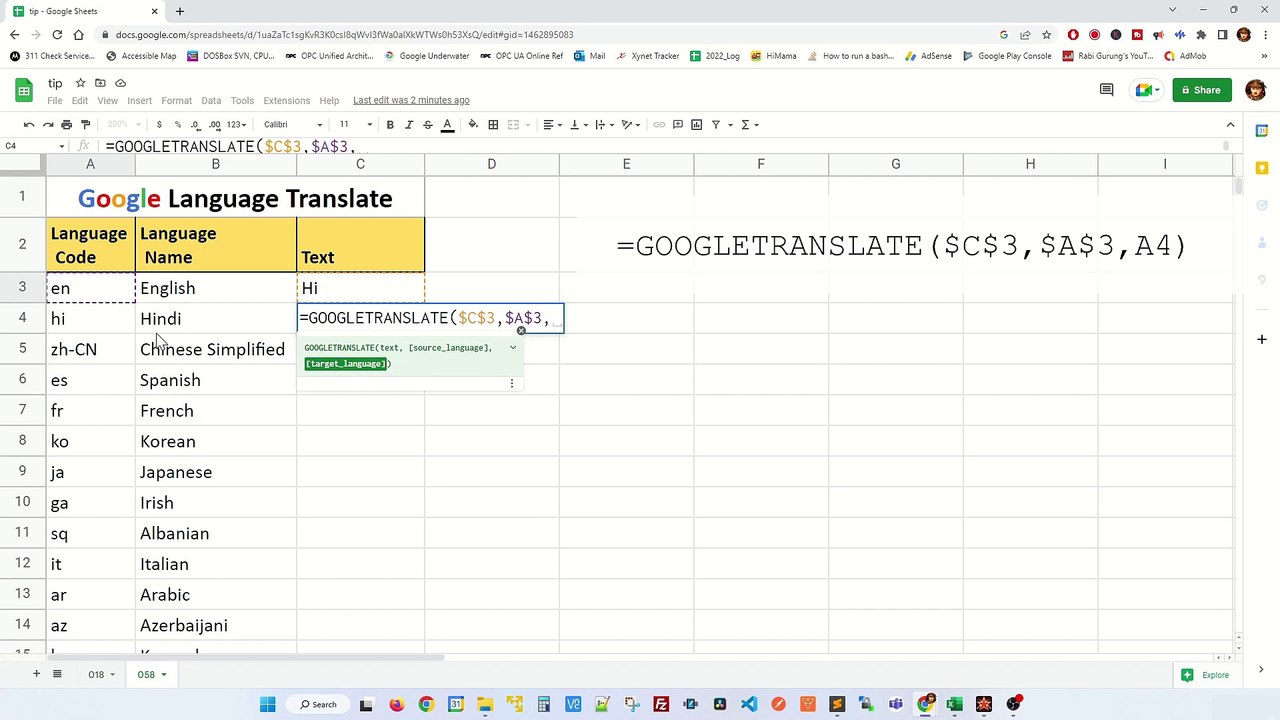Viewport: 1280px width, 720px height.
Task: Click the add-ons plus icon in side panel
Action: [1262, 340]
